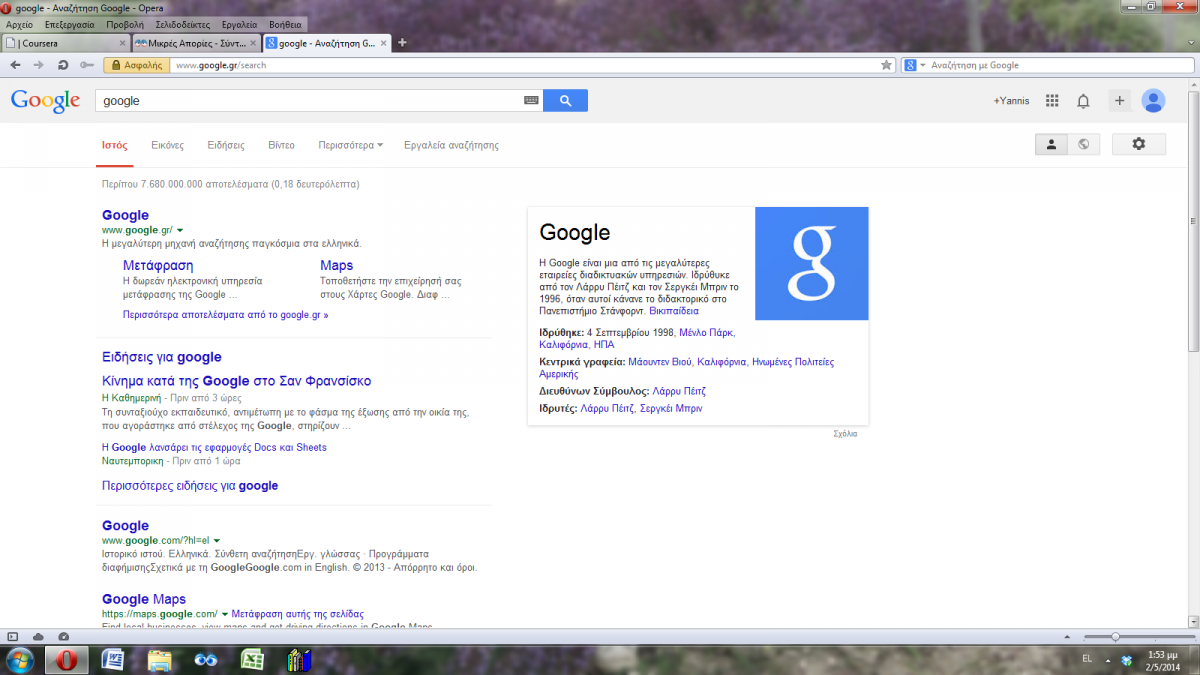Screen dimensions: 1200x675
Task: Open news article Κίνημα κατά της Google
Action: point(237,381)
